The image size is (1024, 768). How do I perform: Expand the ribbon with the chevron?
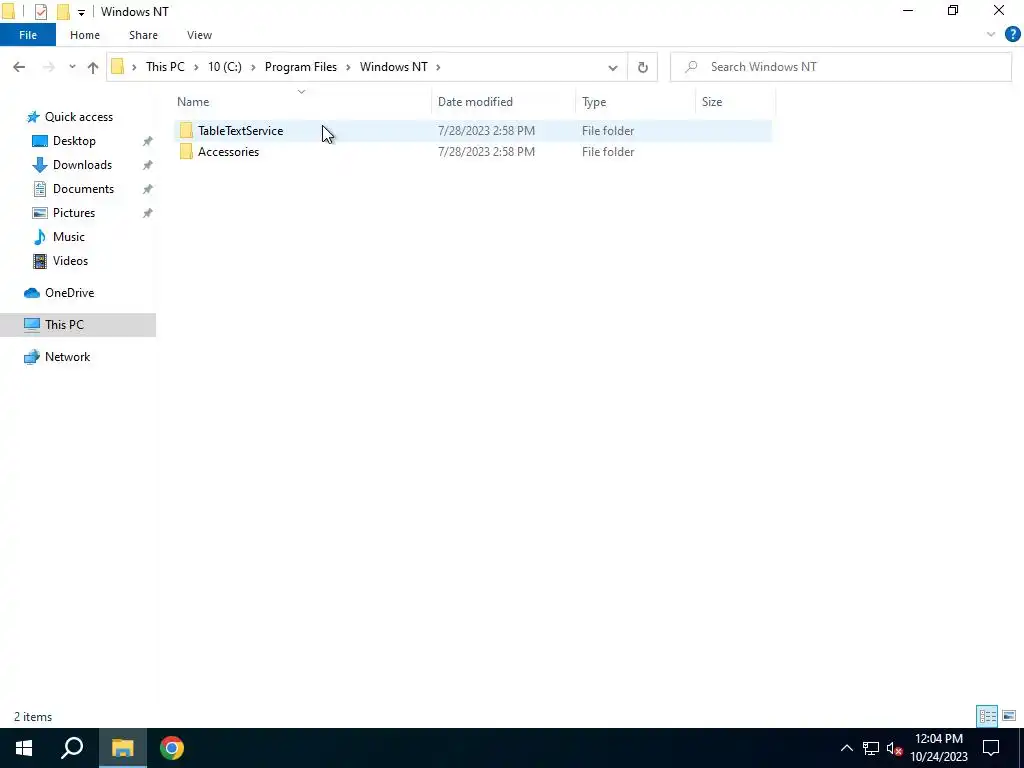(x=991, y=35)
